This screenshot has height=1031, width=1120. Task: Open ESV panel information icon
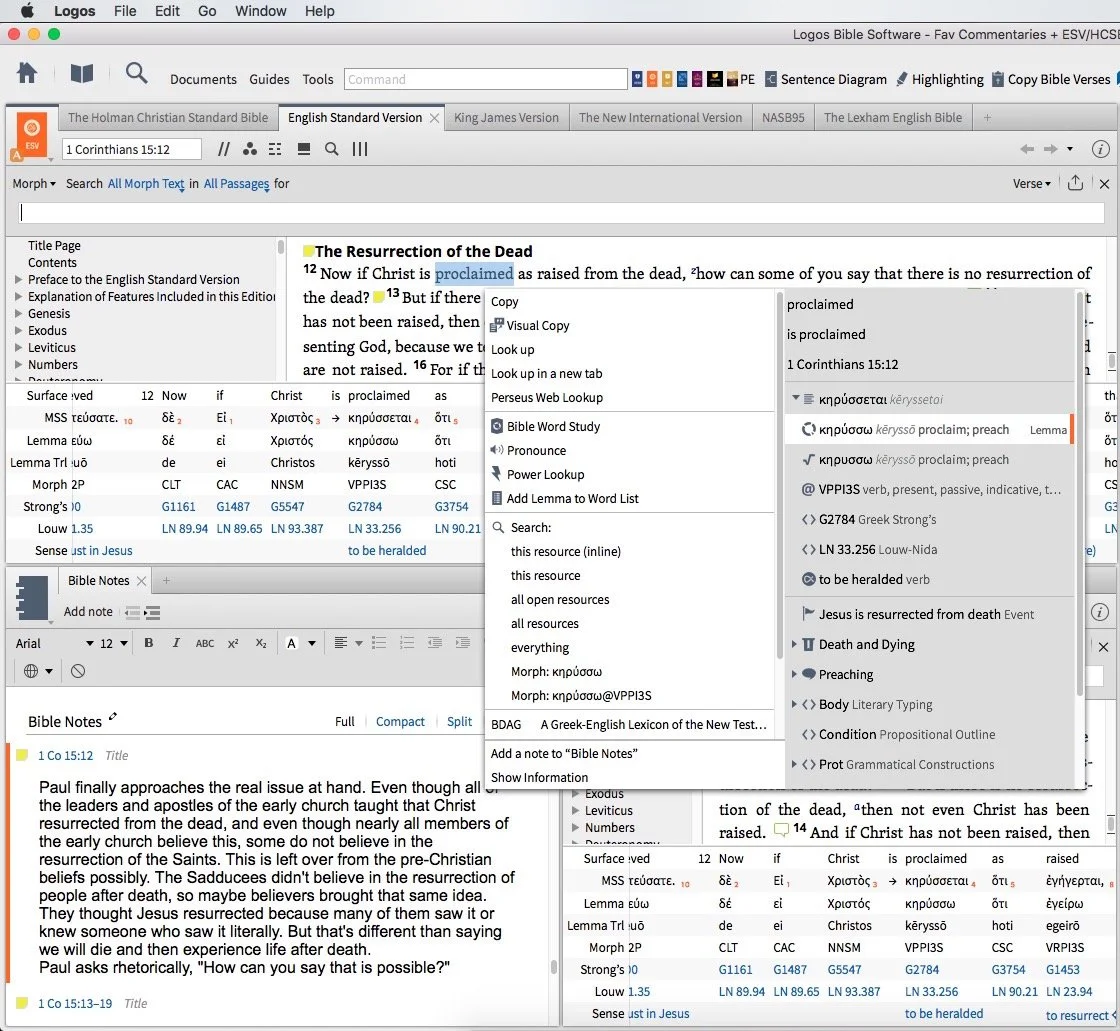click(x=1100, y=149)
